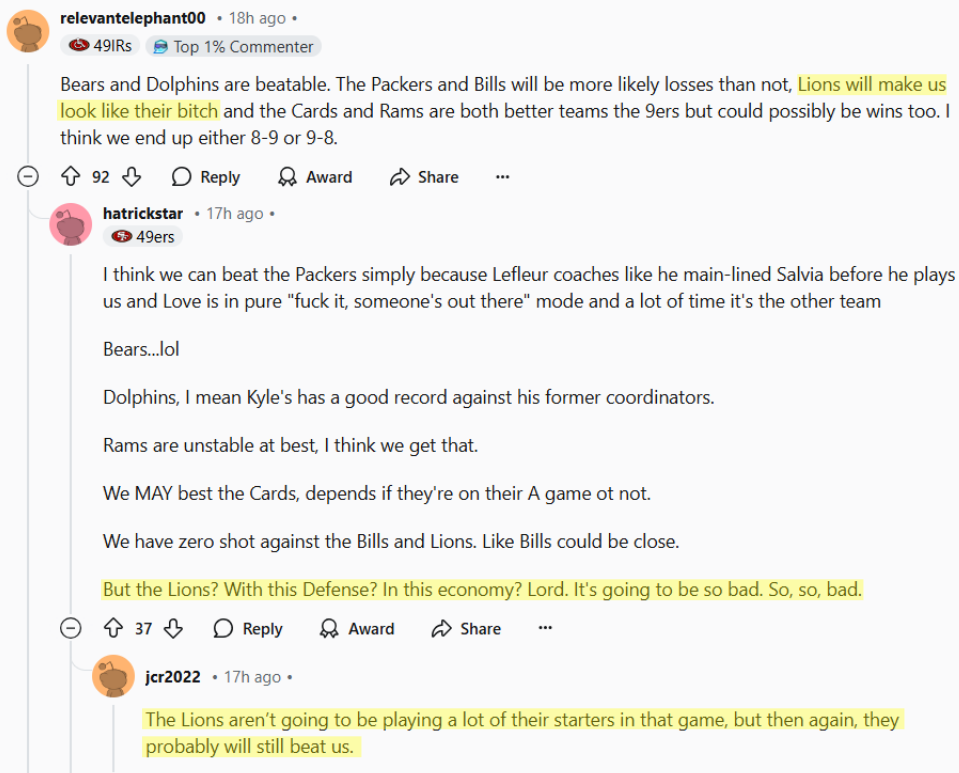Screen dimensions: 959x773
Task: Open relevantelephant00 username profile link
Action: click(133, 18)
